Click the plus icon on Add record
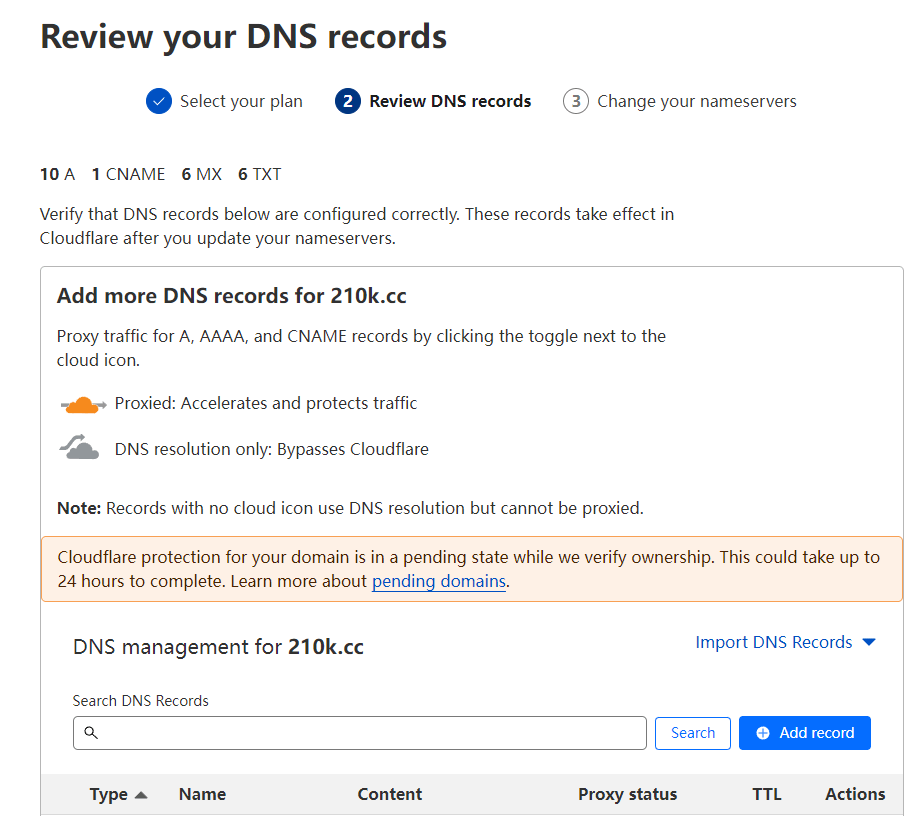916x816 pixels. [763, 733]
